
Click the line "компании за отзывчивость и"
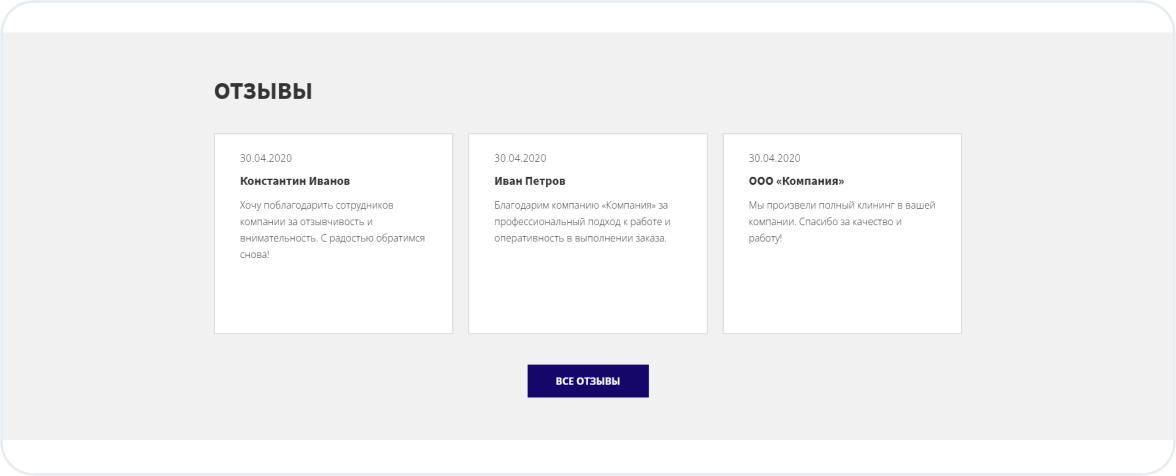[306, 222]
